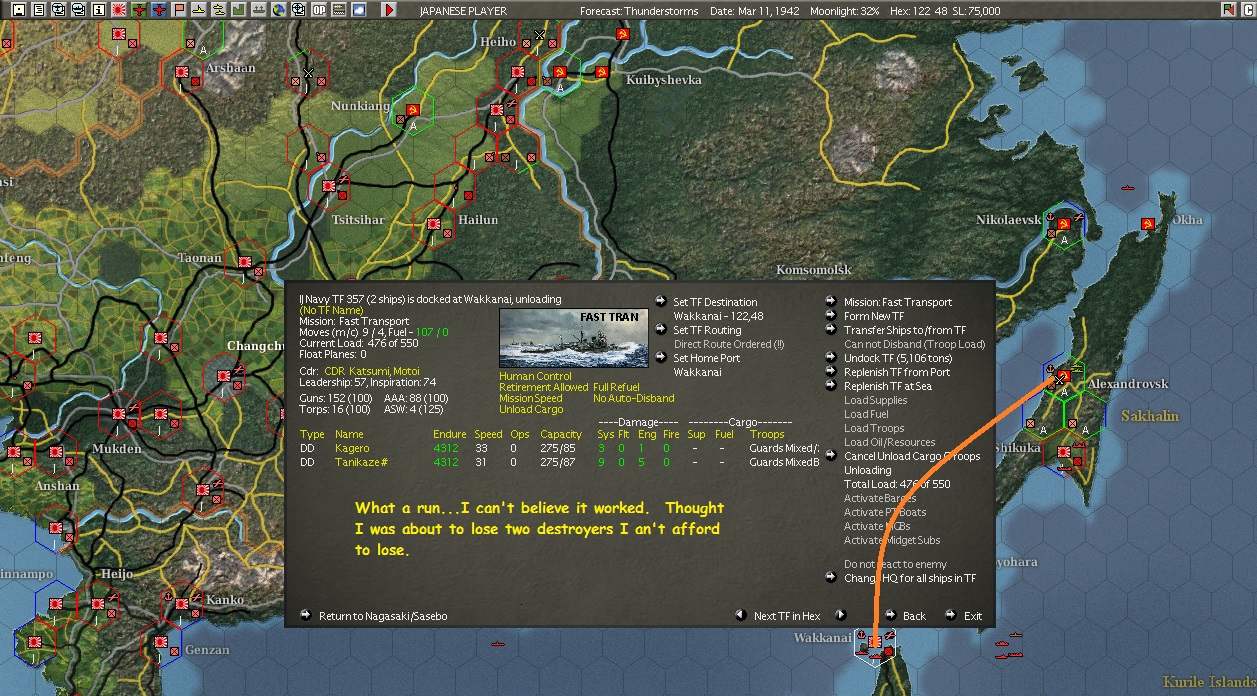1257x696 pixels.
Task: Click Return to Nagasaki/Sasebo
Action: (x=383, y=616)
